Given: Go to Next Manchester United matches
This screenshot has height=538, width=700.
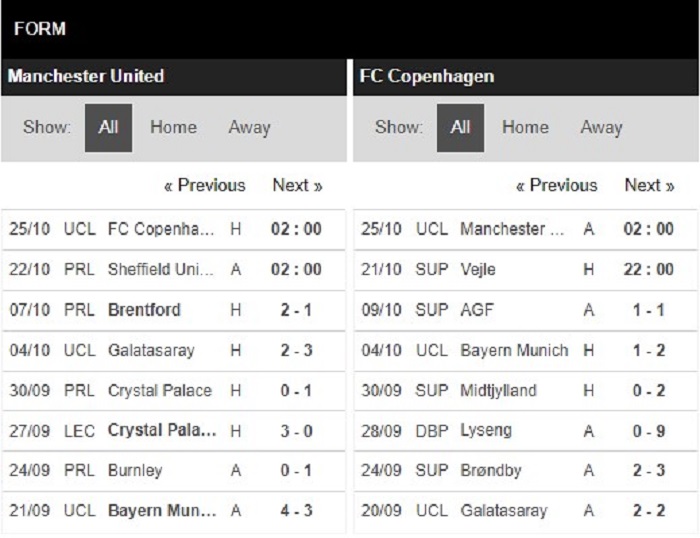Looking at the screenshot, I should (297, 185).
